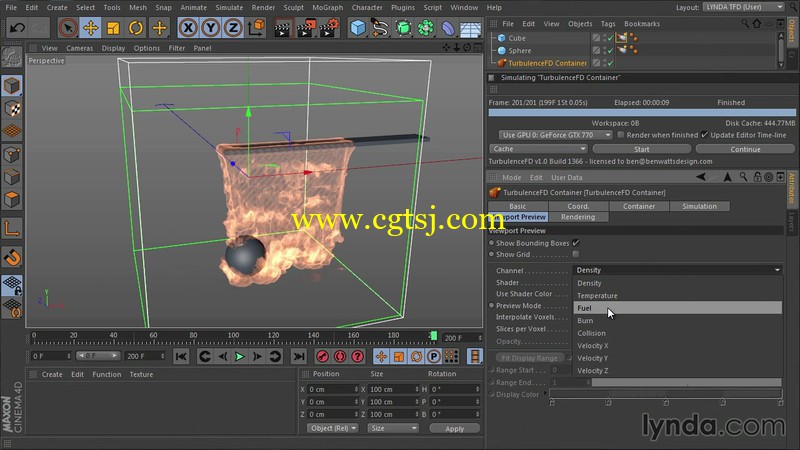The image size is (800, 450).
Task: Open the Layout dropdown LYNDA TFD
Action: coord(744,7)
